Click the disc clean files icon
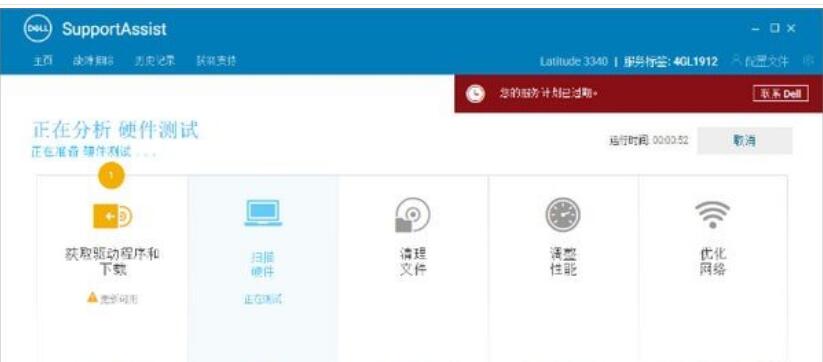The image size is (823, 362). click(413, 215)
